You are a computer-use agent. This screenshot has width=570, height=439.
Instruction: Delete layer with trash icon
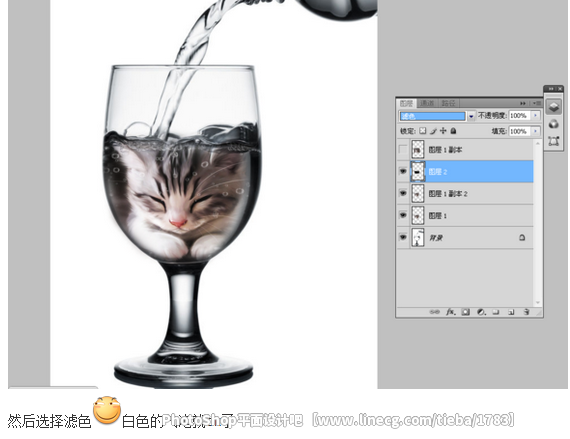pos(526,312)
